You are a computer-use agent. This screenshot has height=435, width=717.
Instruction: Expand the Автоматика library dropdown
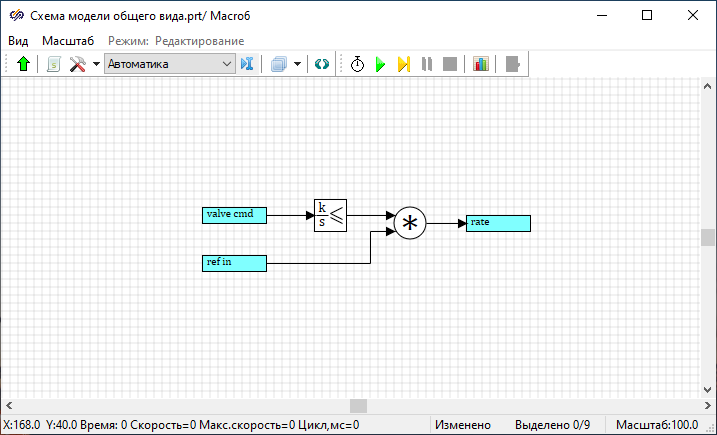226,64
